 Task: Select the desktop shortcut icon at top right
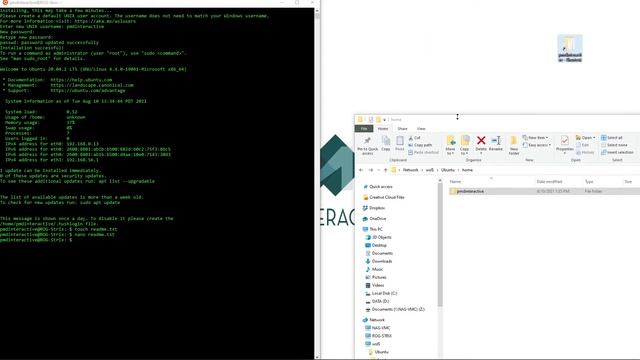pos(570,49)
